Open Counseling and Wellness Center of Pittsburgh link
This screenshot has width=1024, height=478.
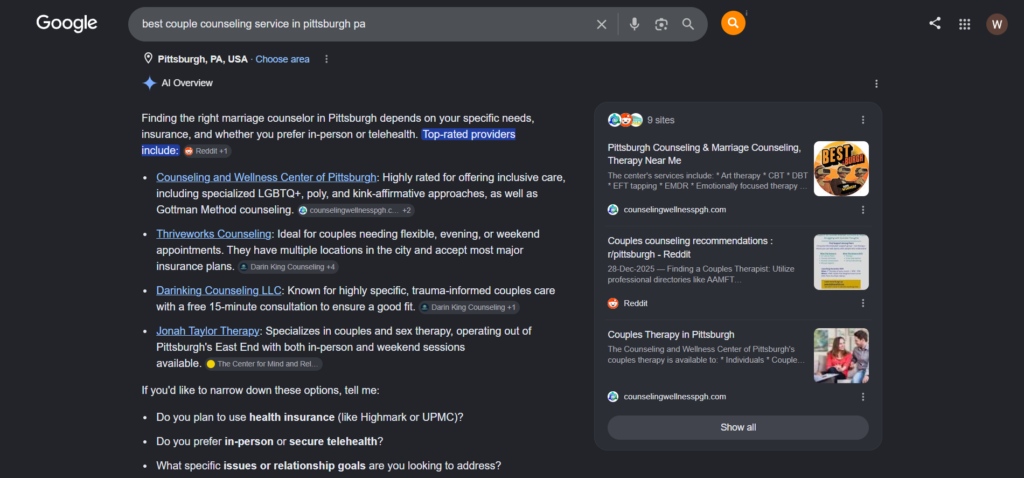tap(266, 177)
